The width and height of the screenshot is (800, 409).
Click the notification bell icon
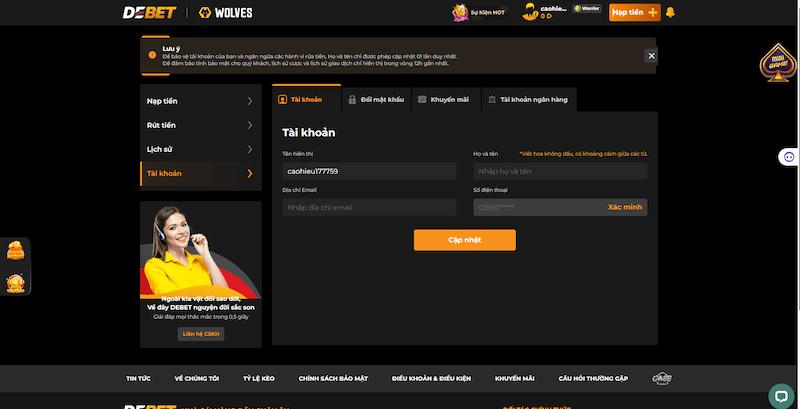(670, 12)
